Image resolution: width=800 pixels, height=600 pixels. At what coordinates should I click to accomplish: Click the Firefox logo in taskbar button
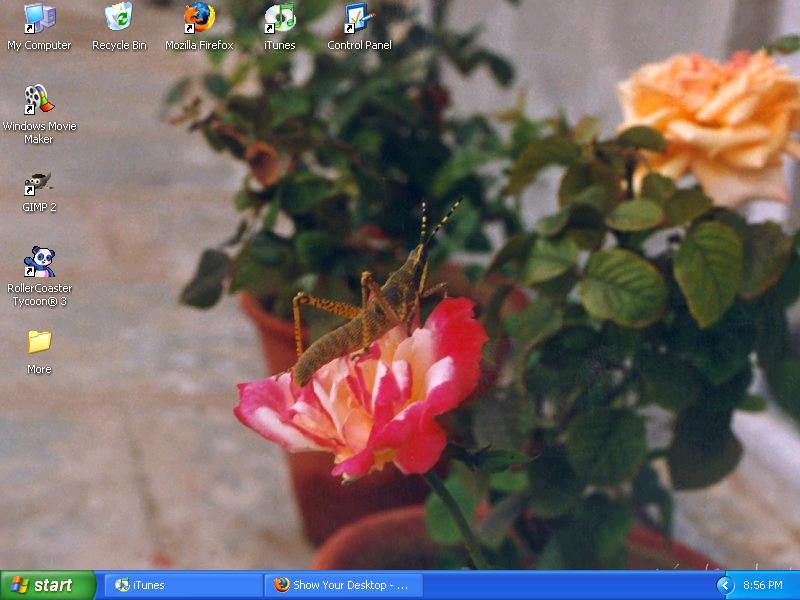coord(282,585)
